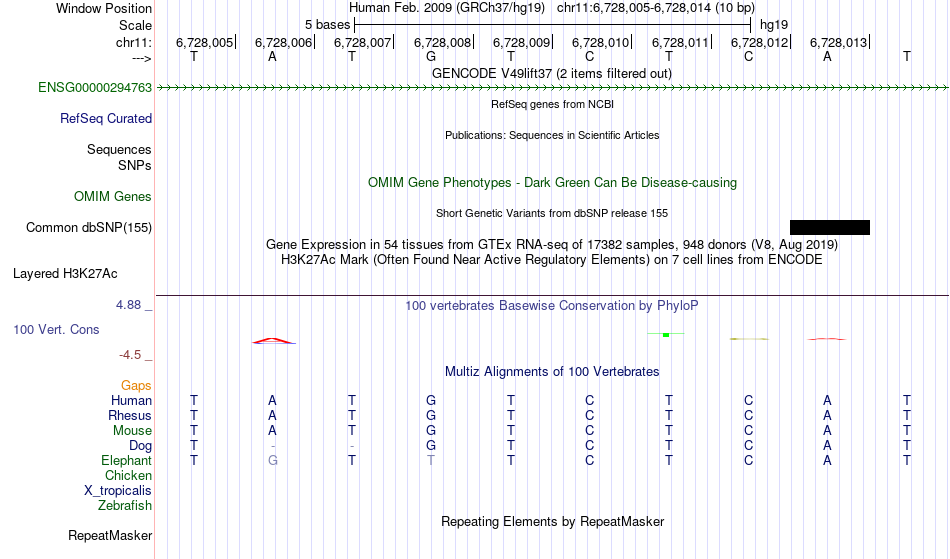Image resolution: width=950 pixels, height=559 pixels.
Task: Click the 100 vertebrates Basewise Conservation title
Action: coord(552,306)
